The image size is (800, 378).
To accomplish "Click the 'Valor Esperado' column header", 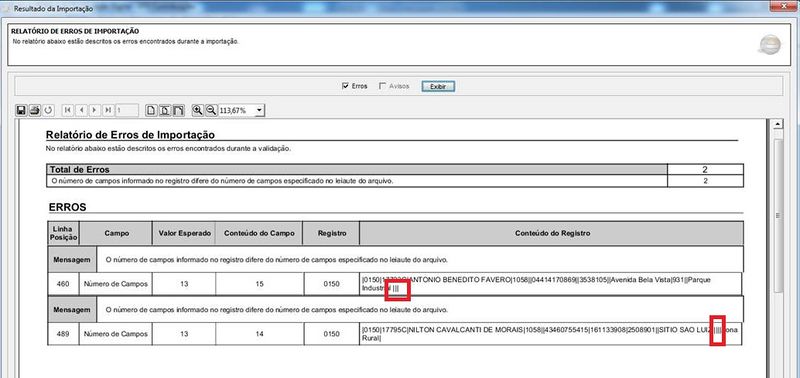I will click(184, 233).
